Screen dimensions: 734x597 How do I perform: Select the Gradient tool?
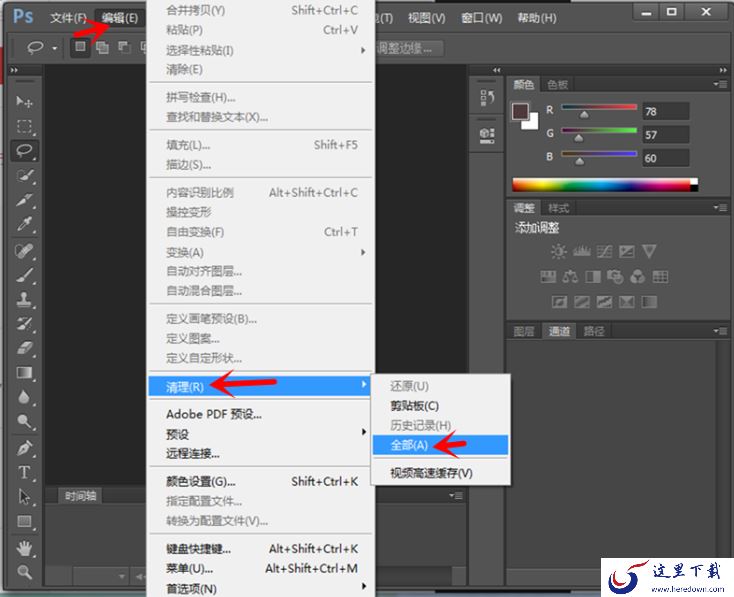point(24,373)
